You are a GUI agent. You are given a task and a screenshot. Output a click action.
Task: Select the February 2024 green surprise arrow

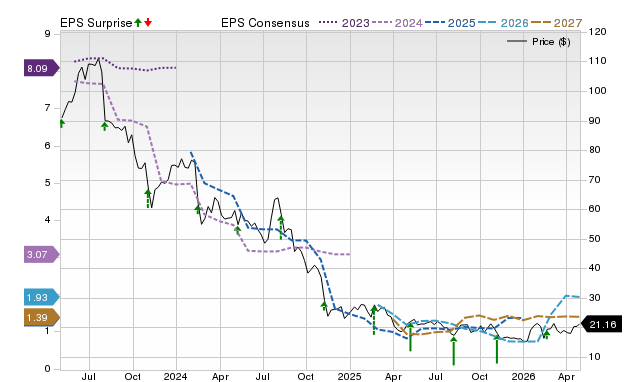[x=198, y=209]
